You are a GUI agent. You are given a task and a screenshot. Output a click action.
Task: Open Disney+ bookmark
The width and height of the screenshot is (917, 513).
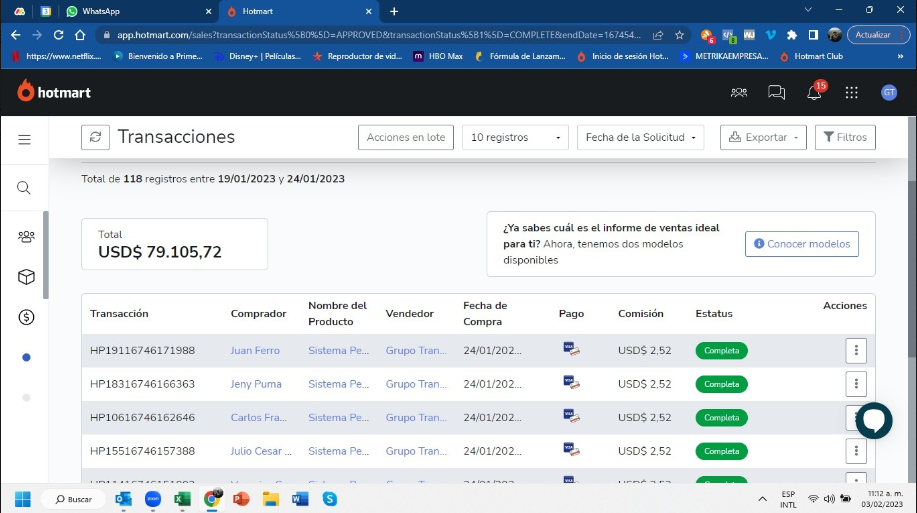click(x=257, y=56)
